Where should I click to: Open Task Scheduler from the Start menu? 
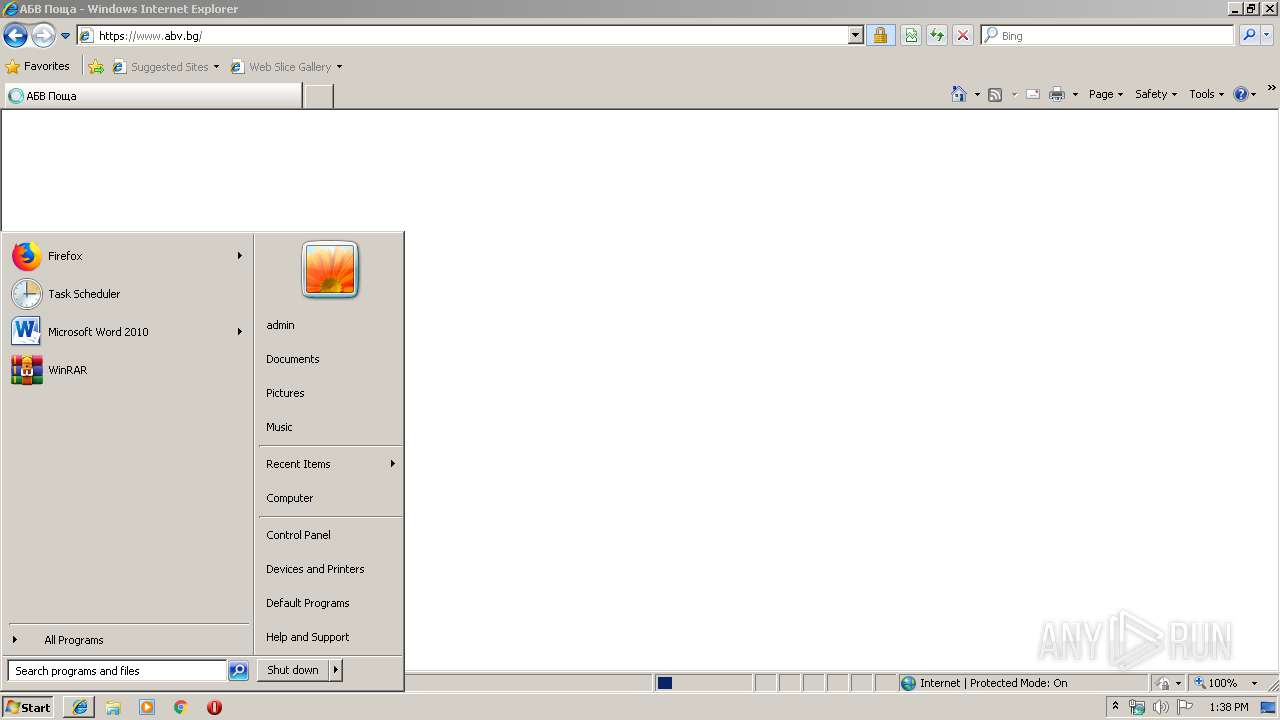pyautogui.click(x=127, y=294)
